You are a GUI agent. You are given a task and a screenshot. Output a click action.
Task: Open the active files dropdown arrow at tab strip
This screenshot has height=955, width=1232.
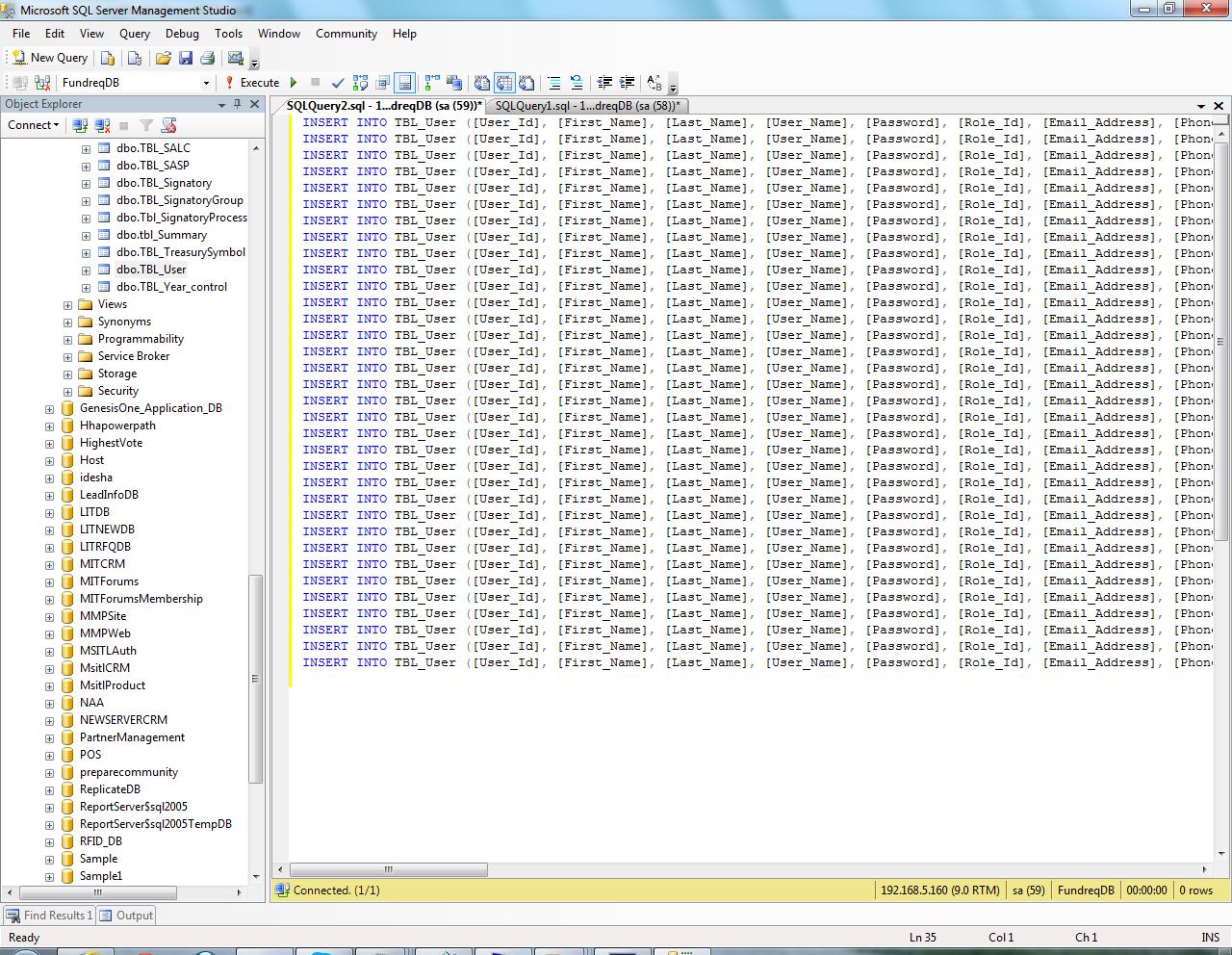tap(1201, 106)
